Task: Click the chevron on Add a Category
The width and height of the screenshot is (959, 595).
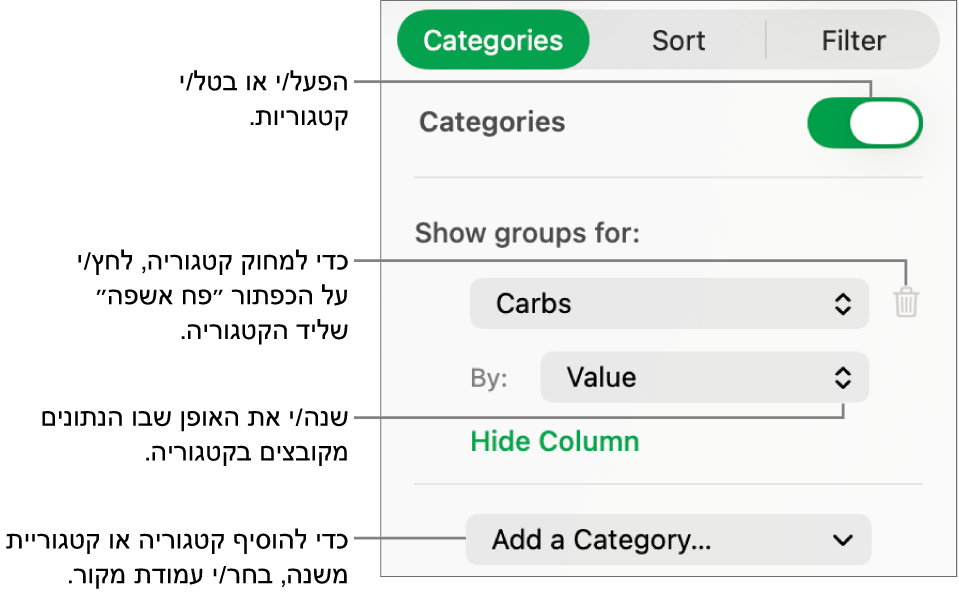Action: pyautogui.click(x=843, y=540)
